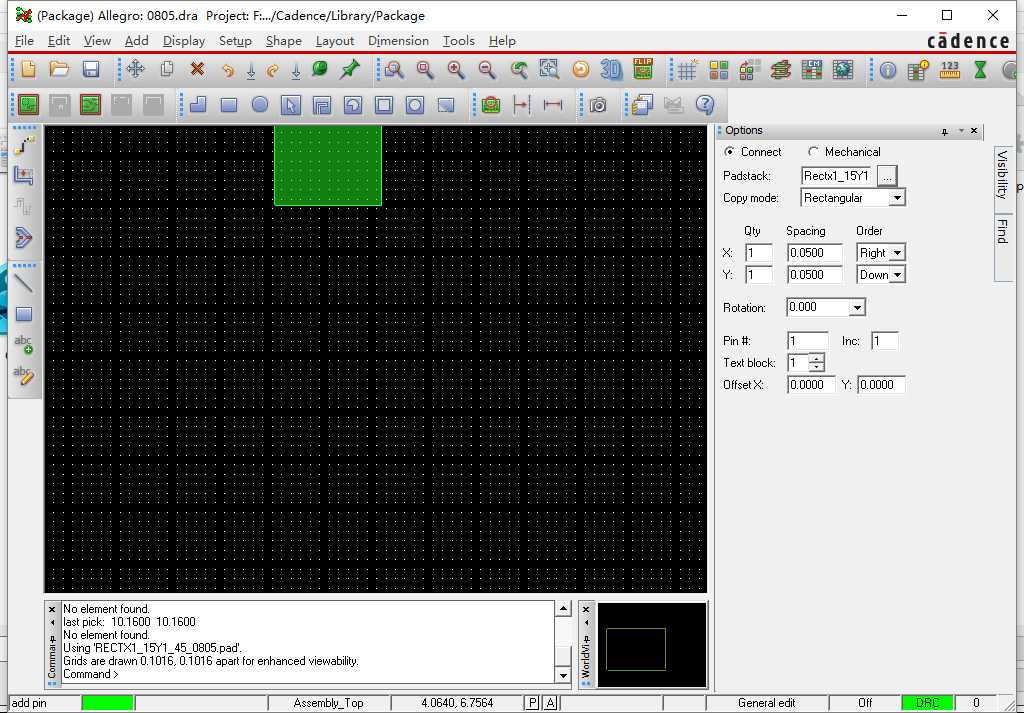Open the Tools menu
The height and width of the screenshot is (713, 1024).
tap(458, 40)
